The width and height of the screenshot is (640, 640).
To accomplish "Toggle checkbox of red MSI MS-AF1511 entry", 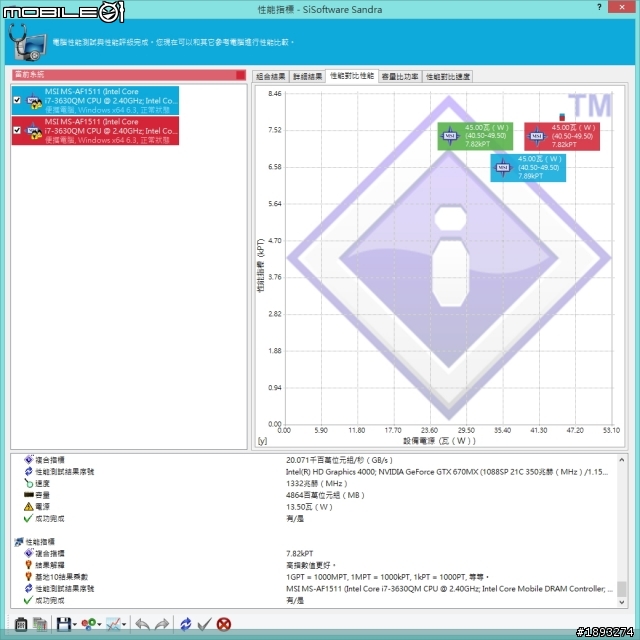I will (17, 130).
